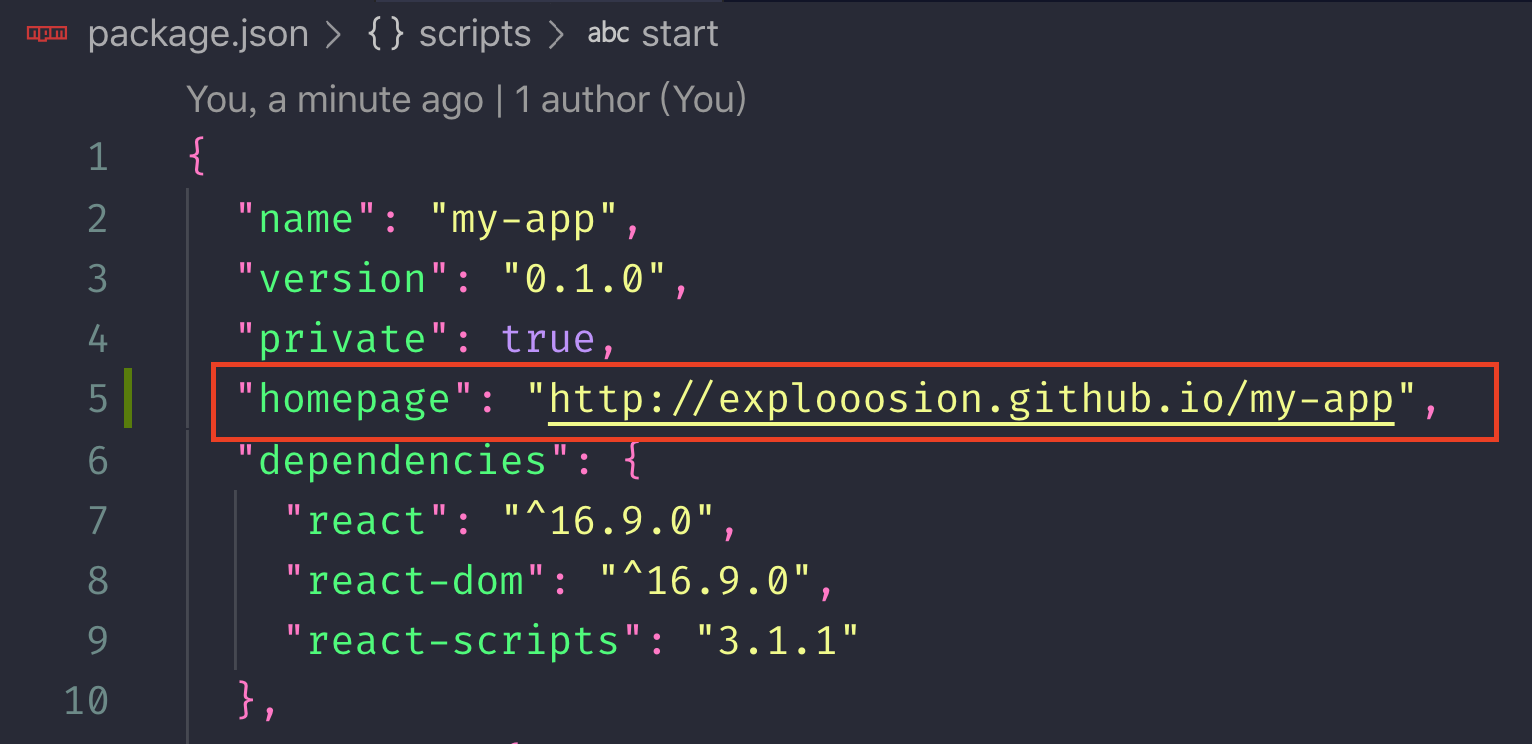Open the git blame author annotation
Screen dimensions: 1532x744
click(466, 99)
